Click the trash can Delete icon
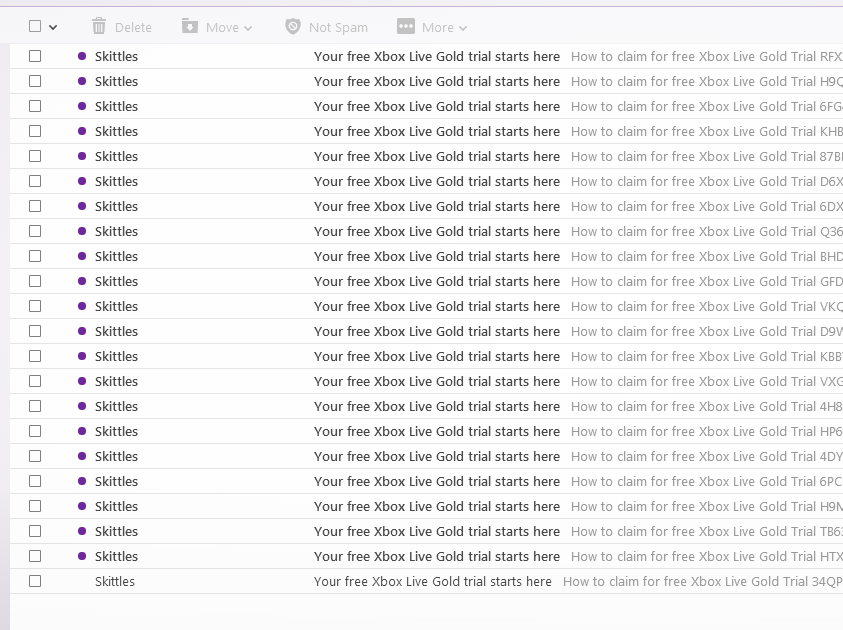Viewport: 843px width, 630px height. pos(99,27)
